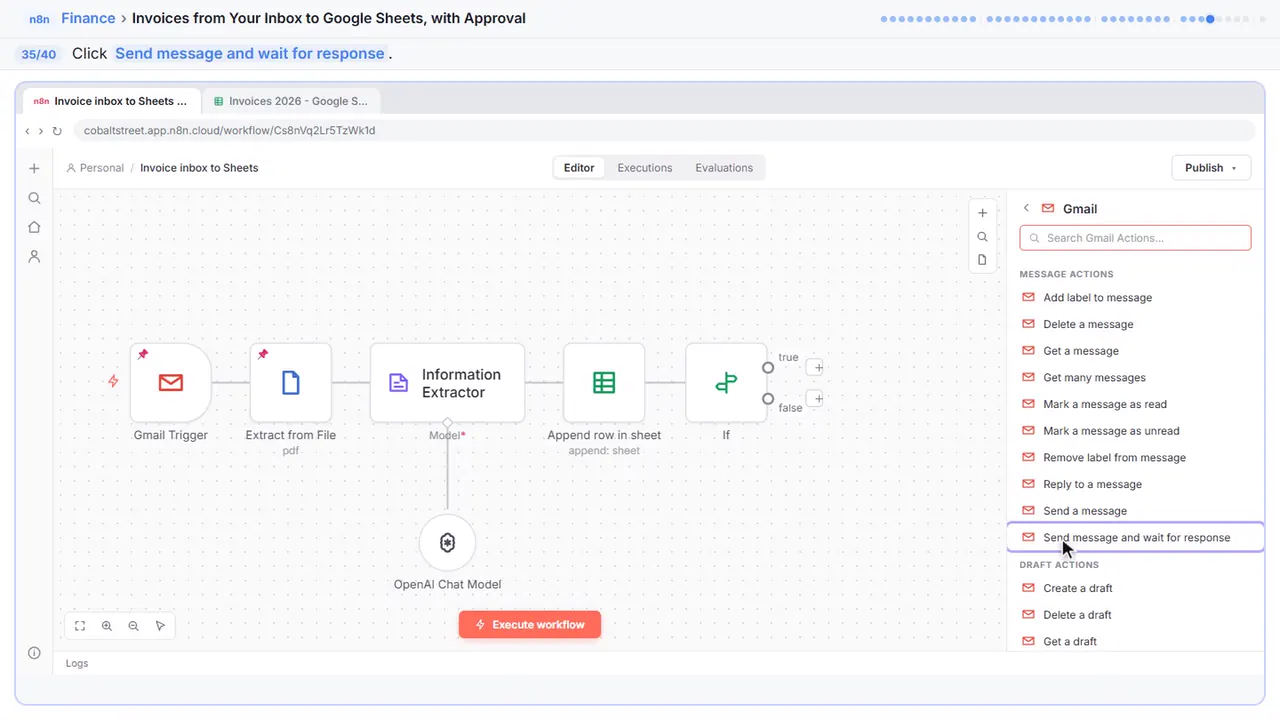Select the OpenAI Chat Model node
1280x720 pixels.
pos(447,542)
